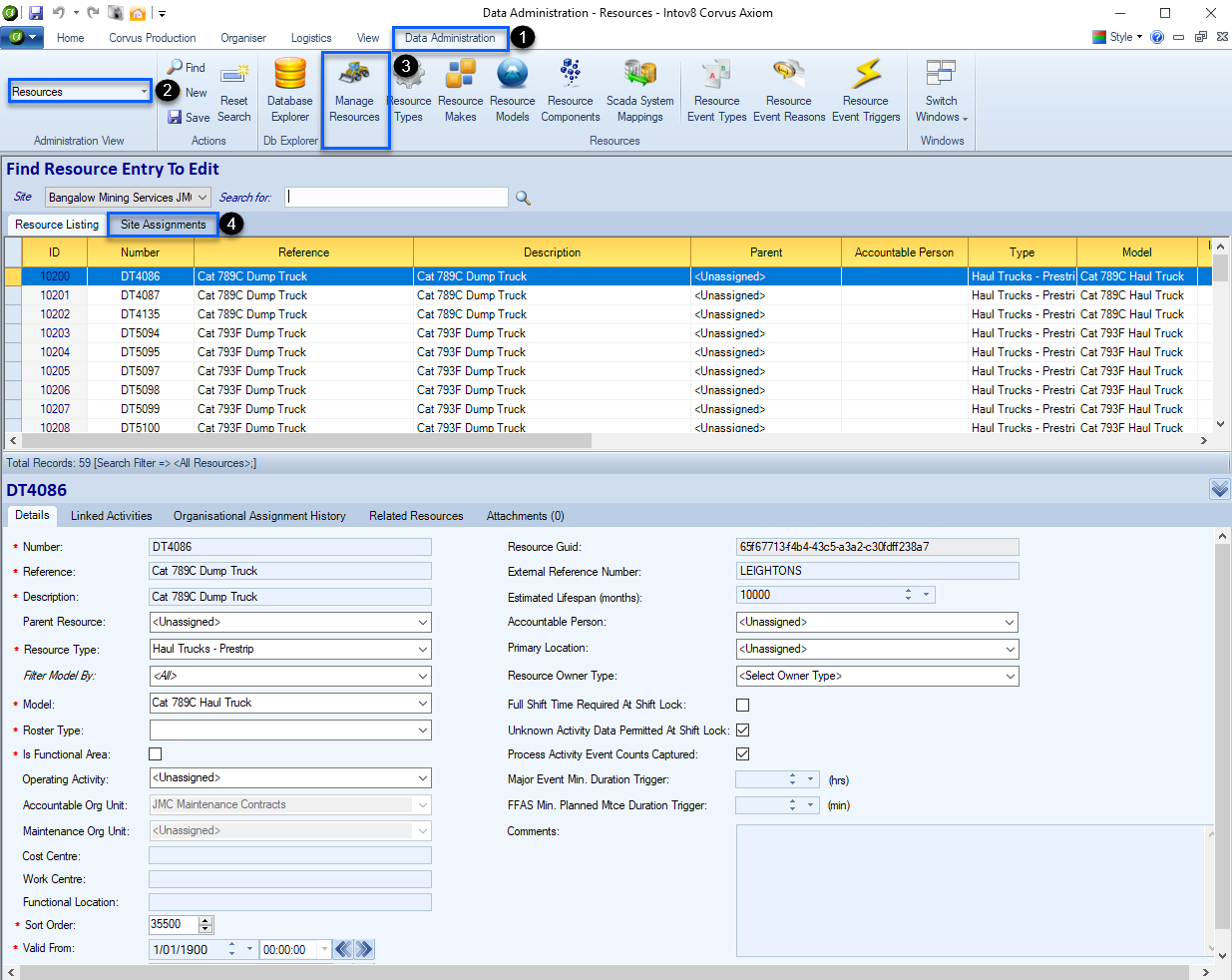This screenshot has width=1232, height=980.
Task: Click the Reset Search button
Action: pos(234,100)
